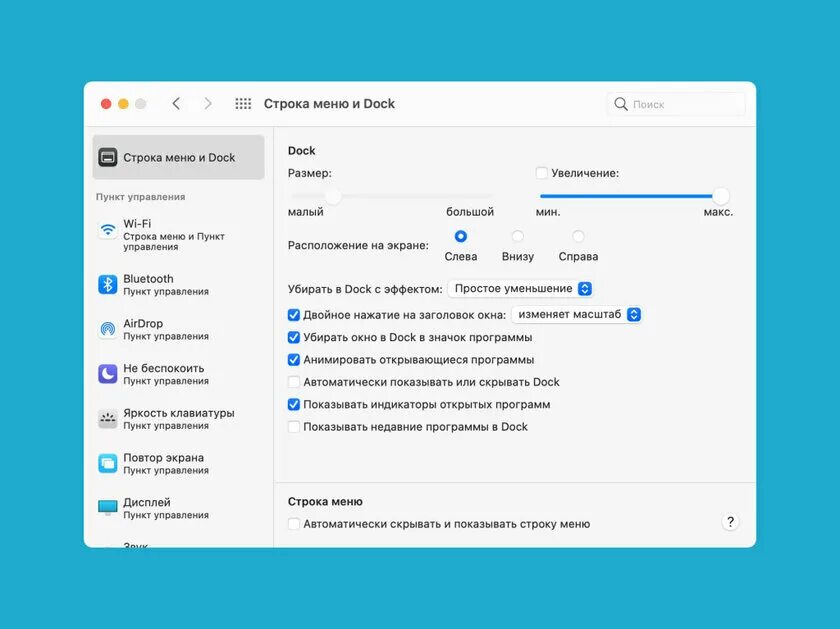
Task: Open the Дисплей sidebar entry
Action: click(178, 508)
